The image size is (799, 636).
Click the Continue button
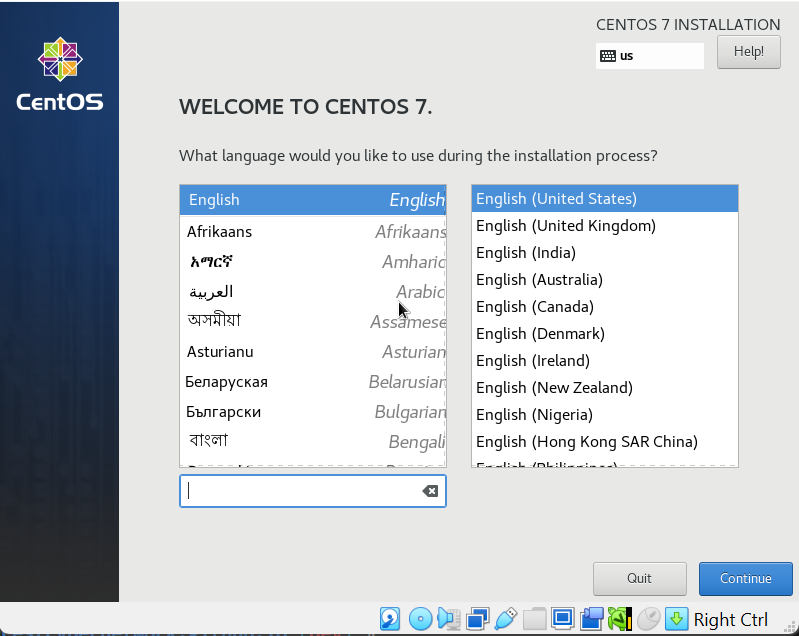[745, 578]
